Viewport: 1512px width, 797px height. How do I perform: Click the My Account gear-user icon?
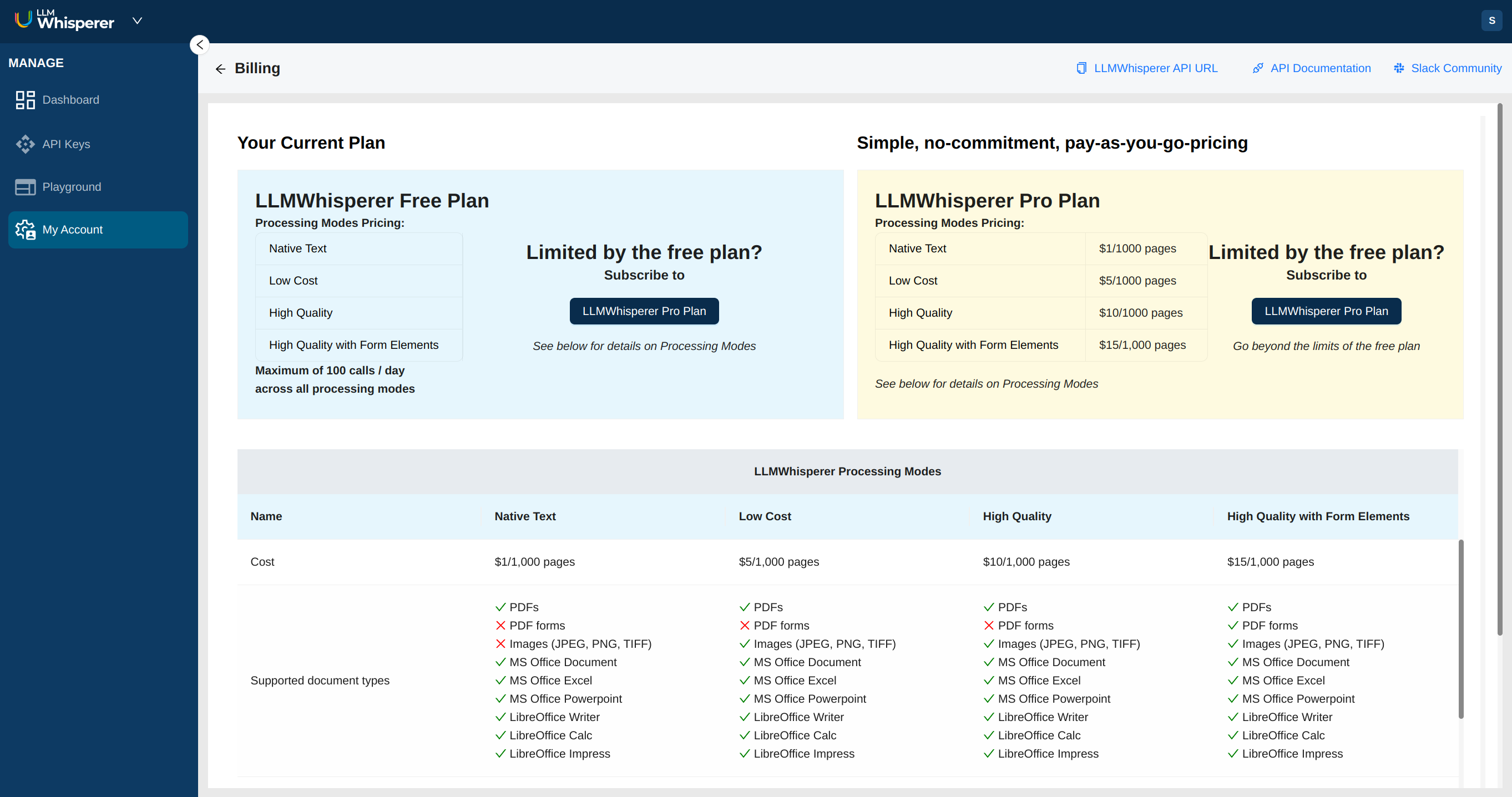pos(25,230)
